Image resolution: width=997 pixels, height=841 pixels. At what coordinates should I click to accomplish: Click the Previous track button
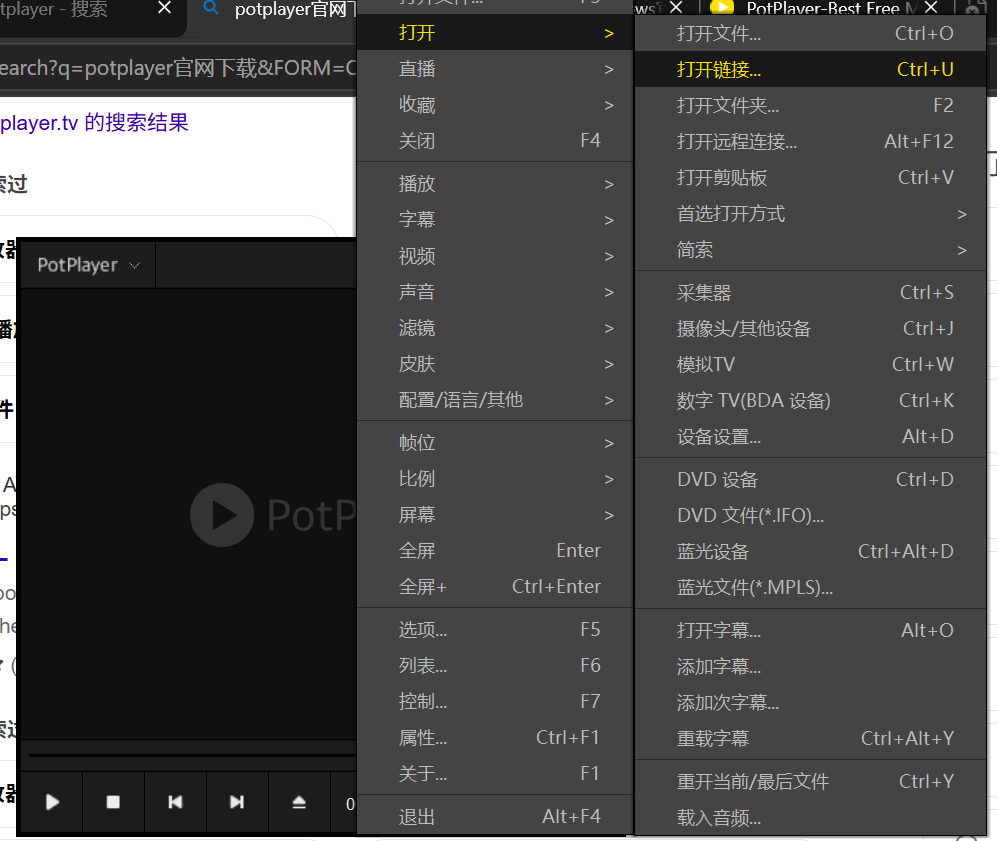(175, 802)
